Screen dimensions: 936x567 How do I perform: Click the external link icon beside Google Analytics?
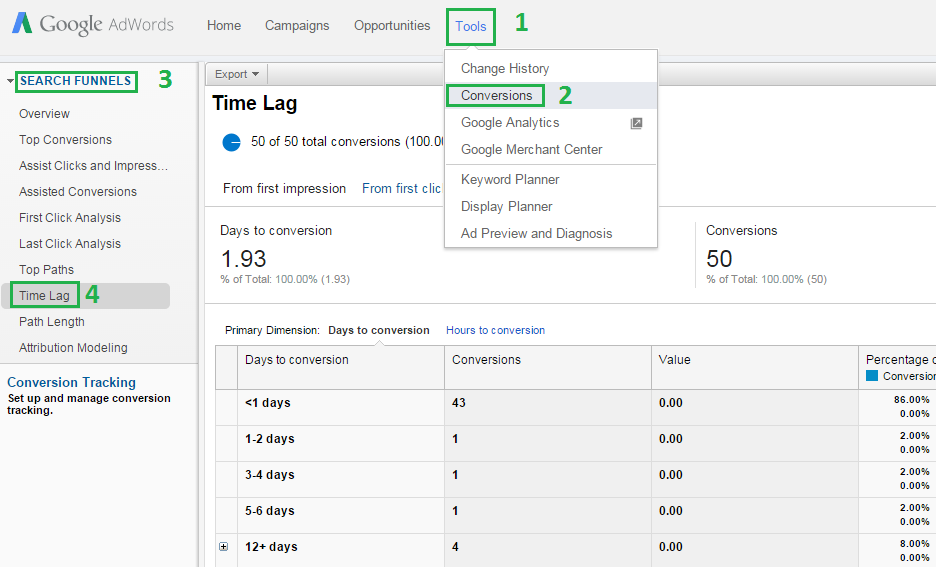(636, 124)
